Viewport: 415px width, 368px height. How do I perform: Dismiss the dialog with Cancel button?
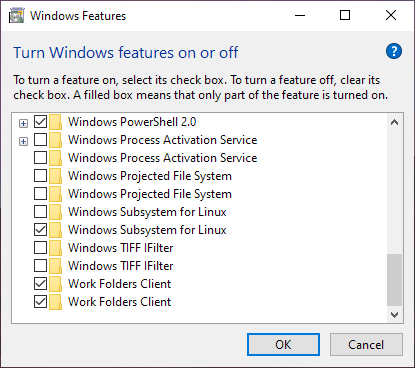pyautogui.click(x=366, y=345)
